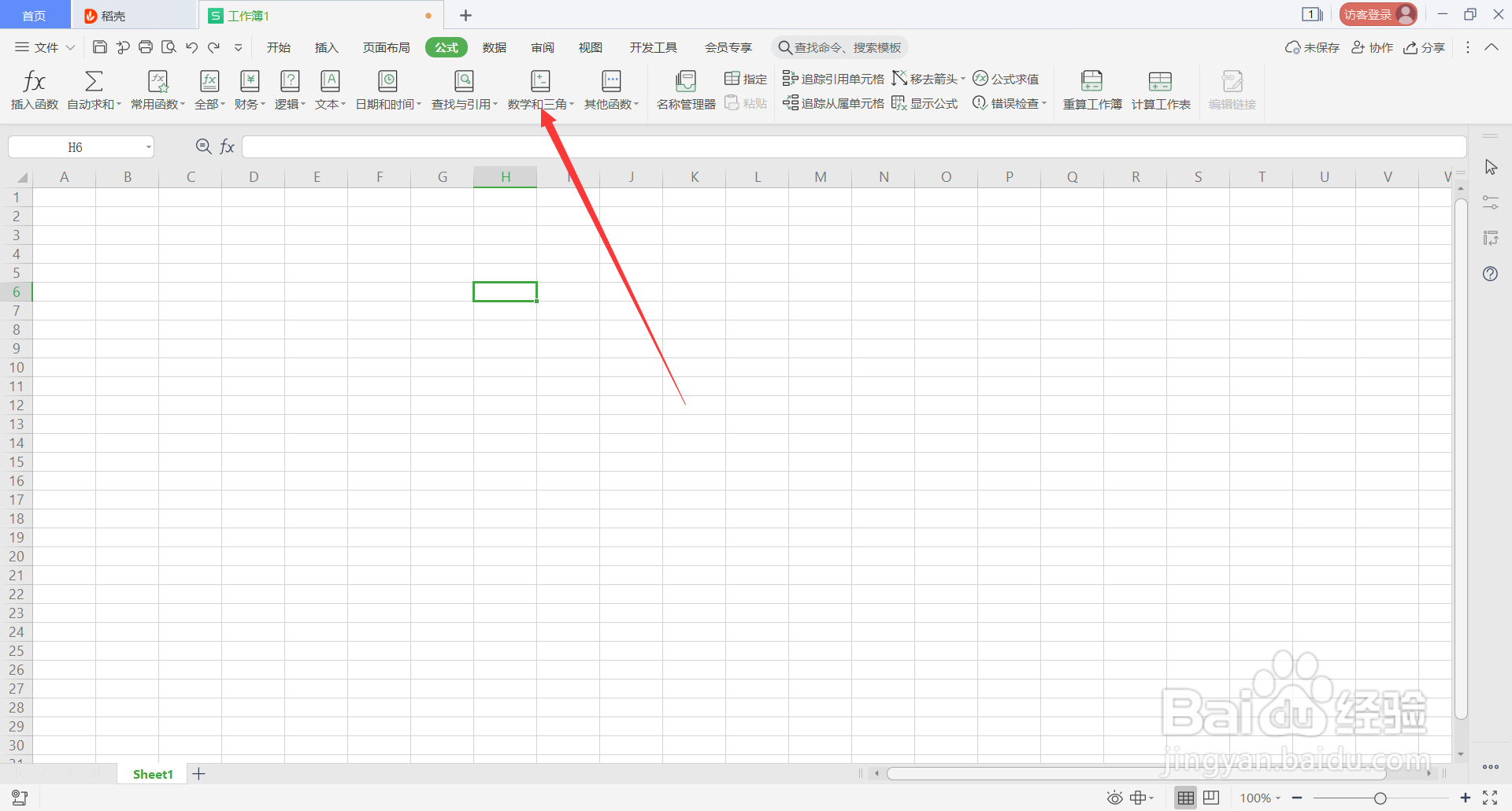
Task: Click the AutoSum (自动求和) sigma icon
Action: pos(94,81)
